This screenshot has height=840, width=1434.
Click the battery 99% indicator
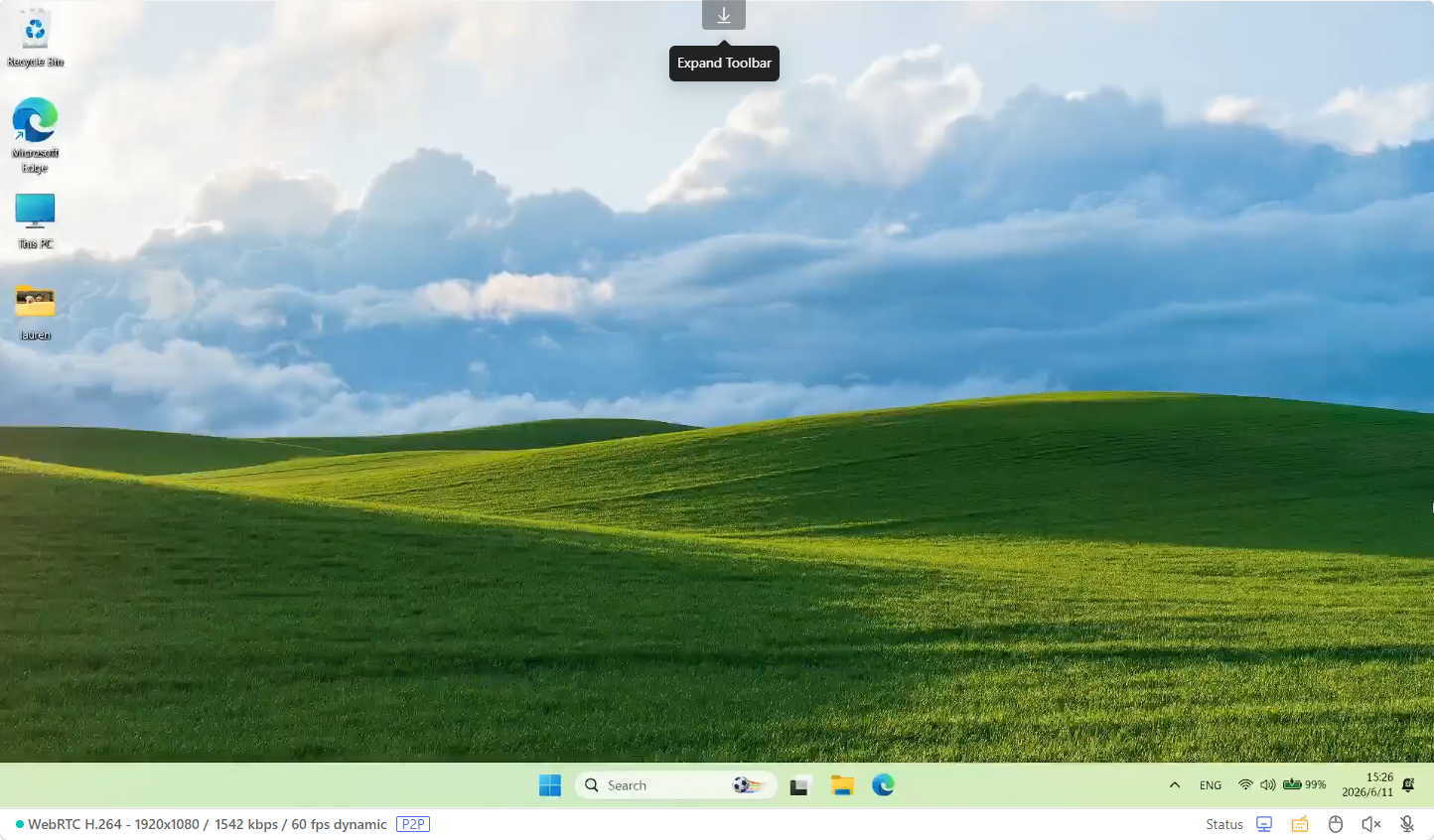(x=1304, y=784)
